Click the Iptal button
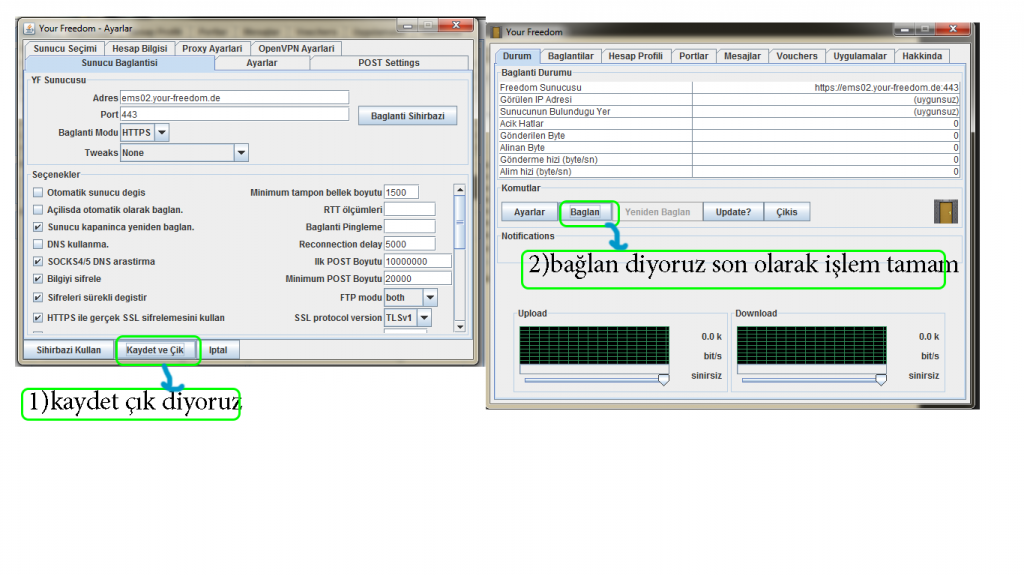1024x575 pixels. (x=217, y=350)
